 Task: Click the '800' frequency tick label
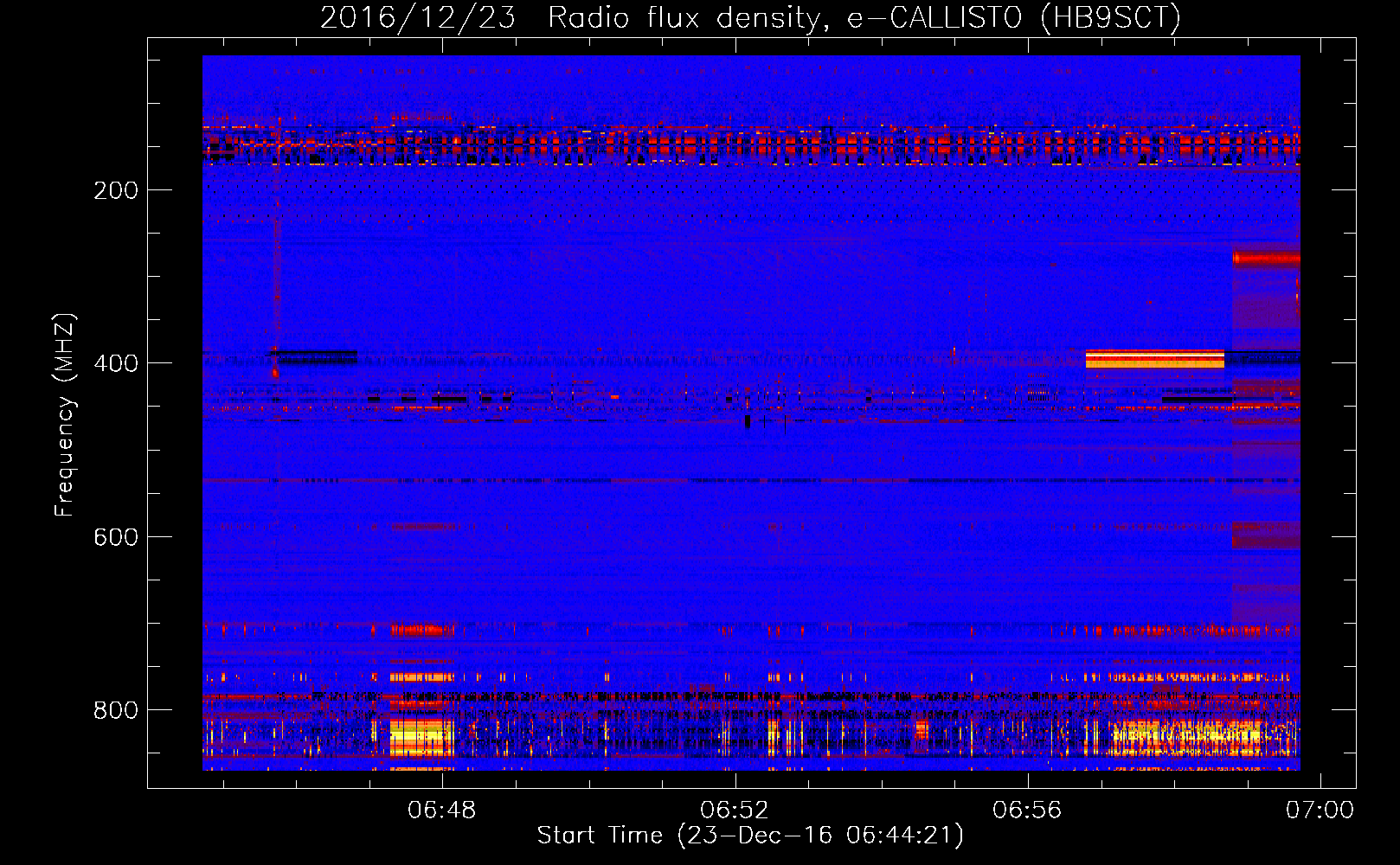click(116, 710)
